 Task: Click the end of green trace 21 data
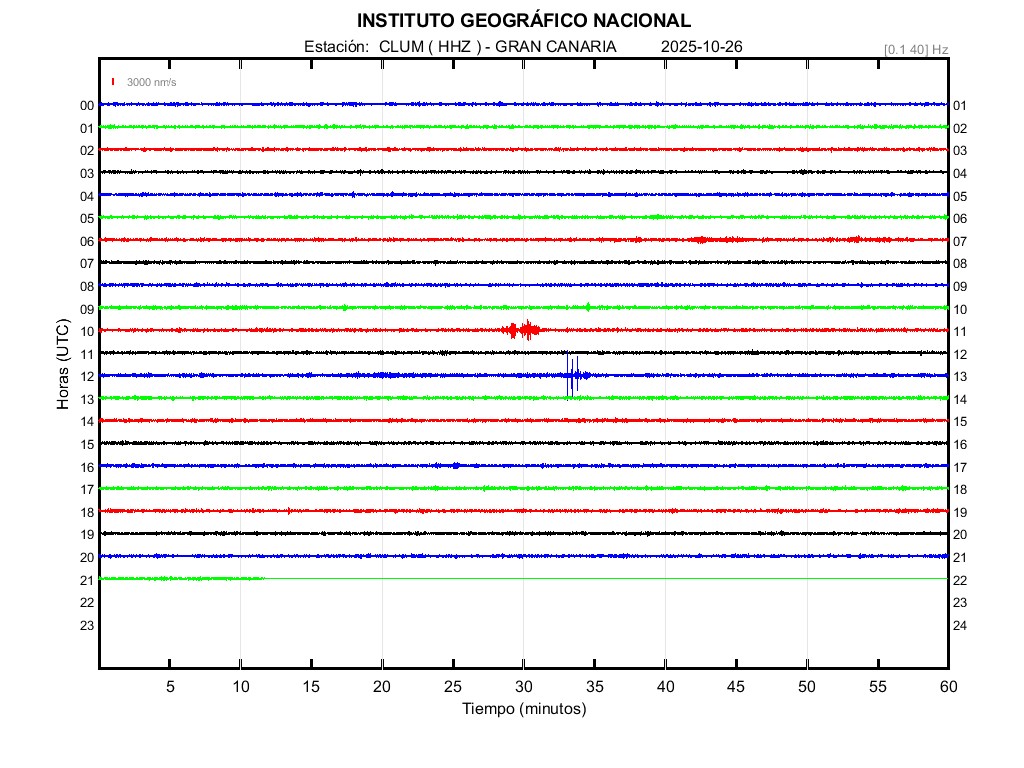tap(263, 578)
